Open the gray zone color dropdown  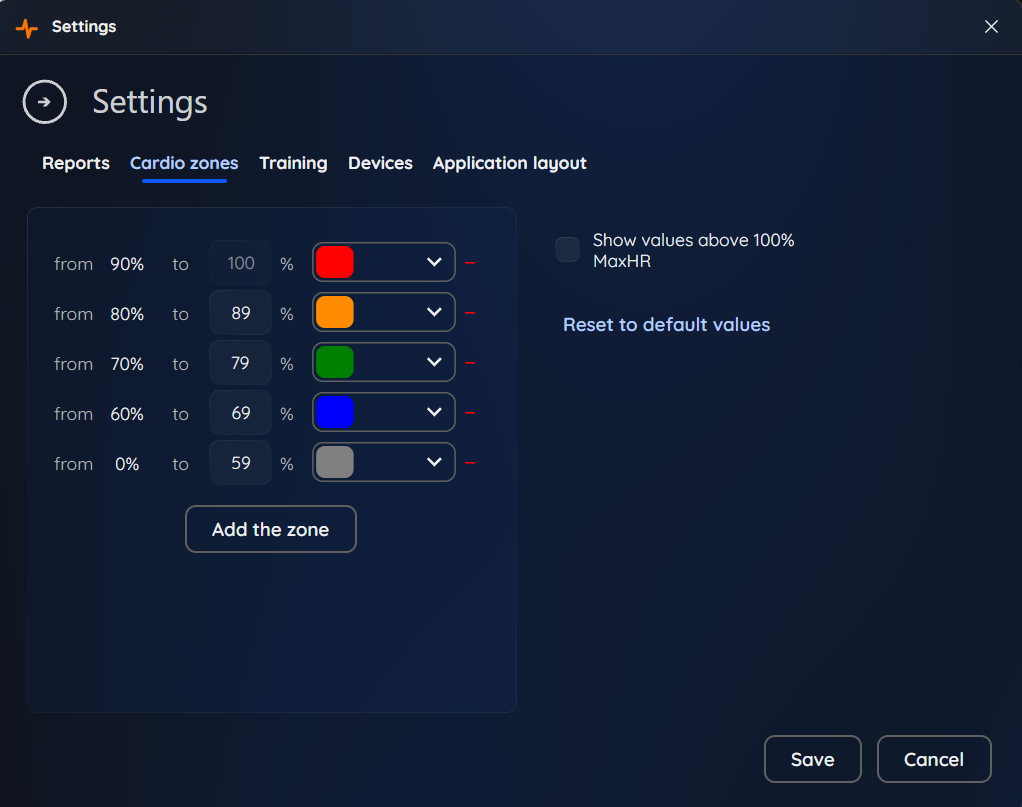[384, 462]
